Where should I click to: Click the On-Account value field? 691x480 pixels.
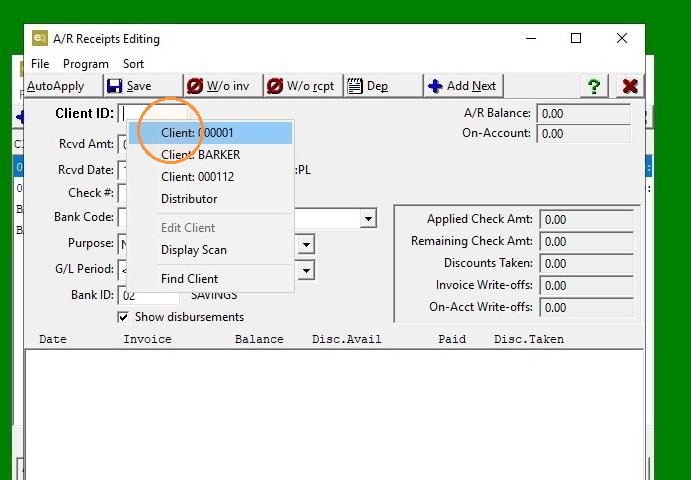pyautogui.click(x=583, y=134)
